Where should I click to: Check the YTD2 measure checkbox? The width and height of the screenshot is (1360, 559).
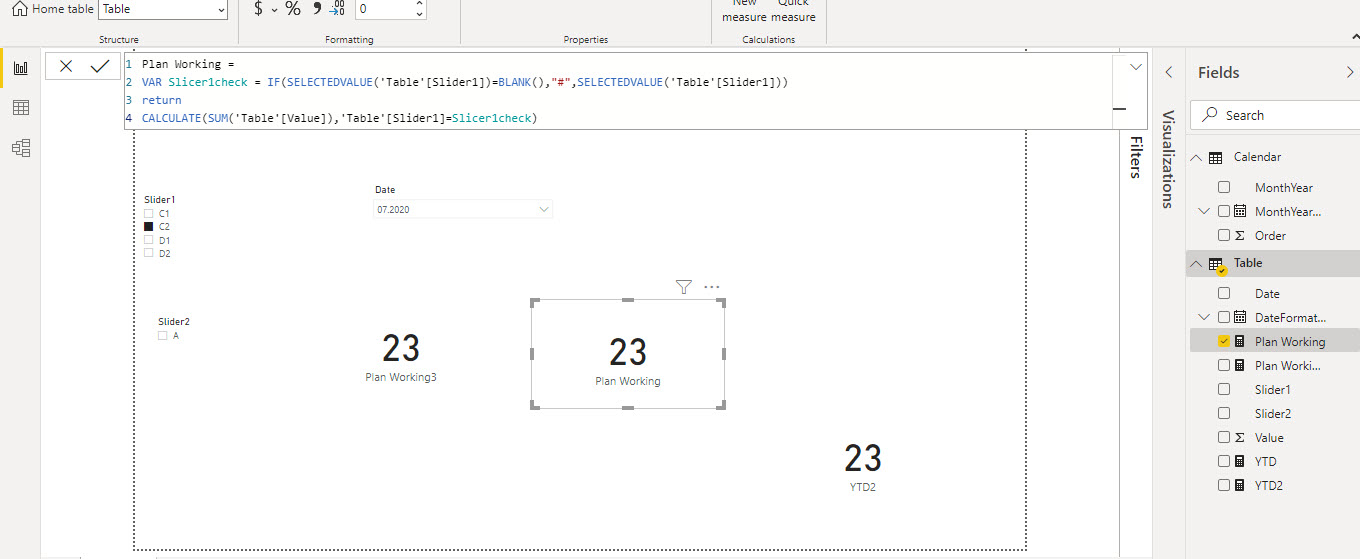tap(1224, 485)
